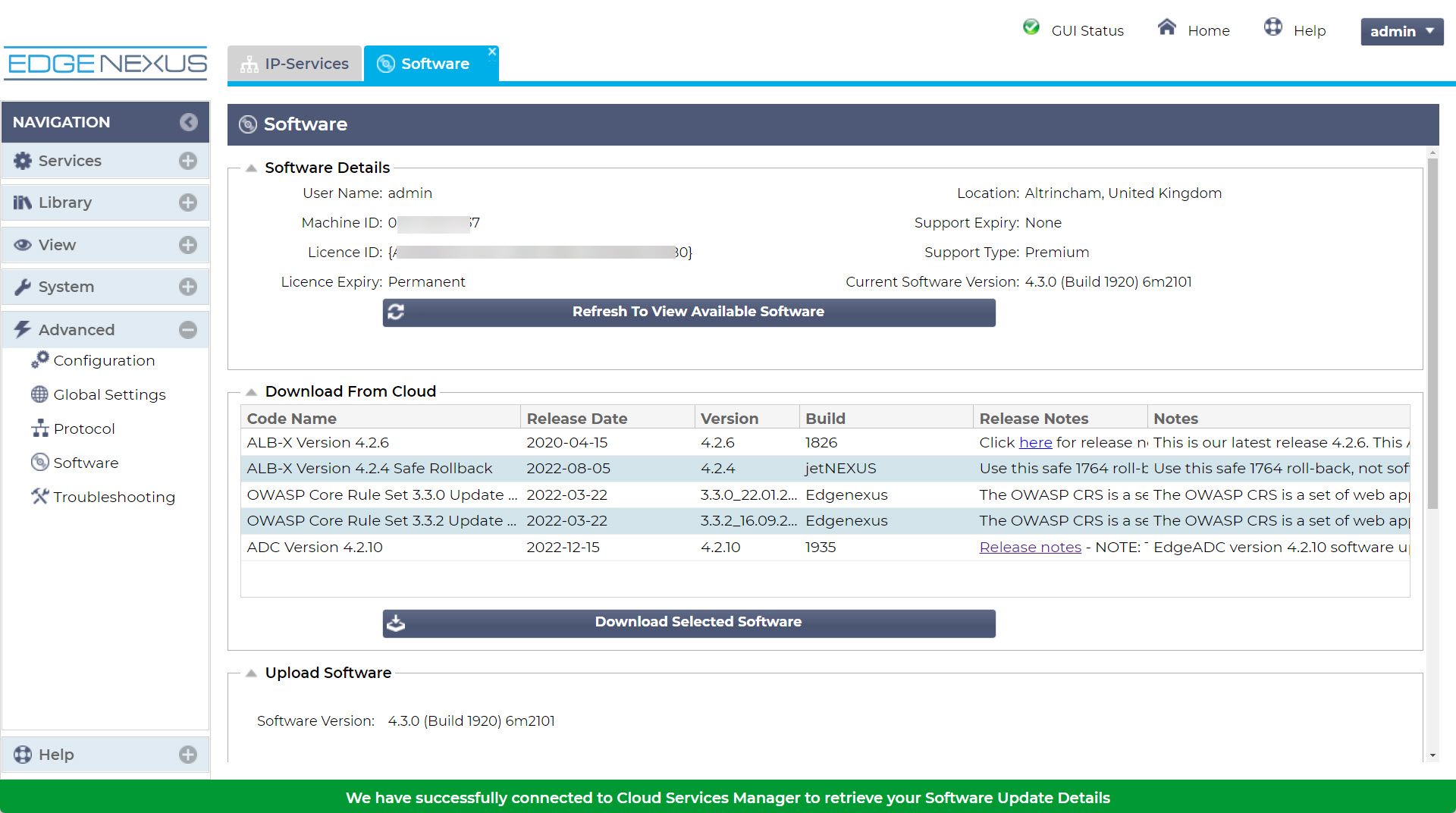Click the Help lifebuoy icon in top bar
This screenshot has width=1456, height=813.
[1272, 27]
